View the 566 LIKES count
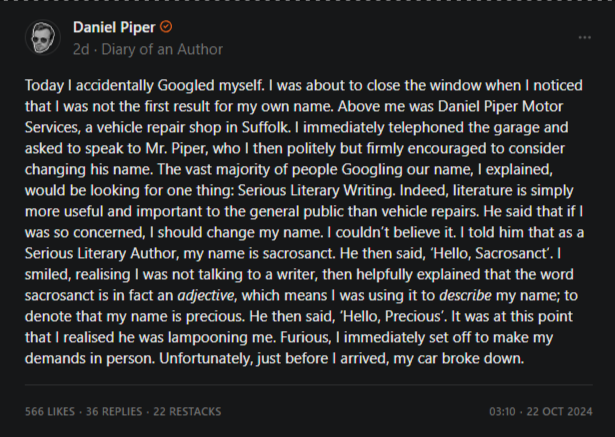615x437 pixels. [50, 412]
